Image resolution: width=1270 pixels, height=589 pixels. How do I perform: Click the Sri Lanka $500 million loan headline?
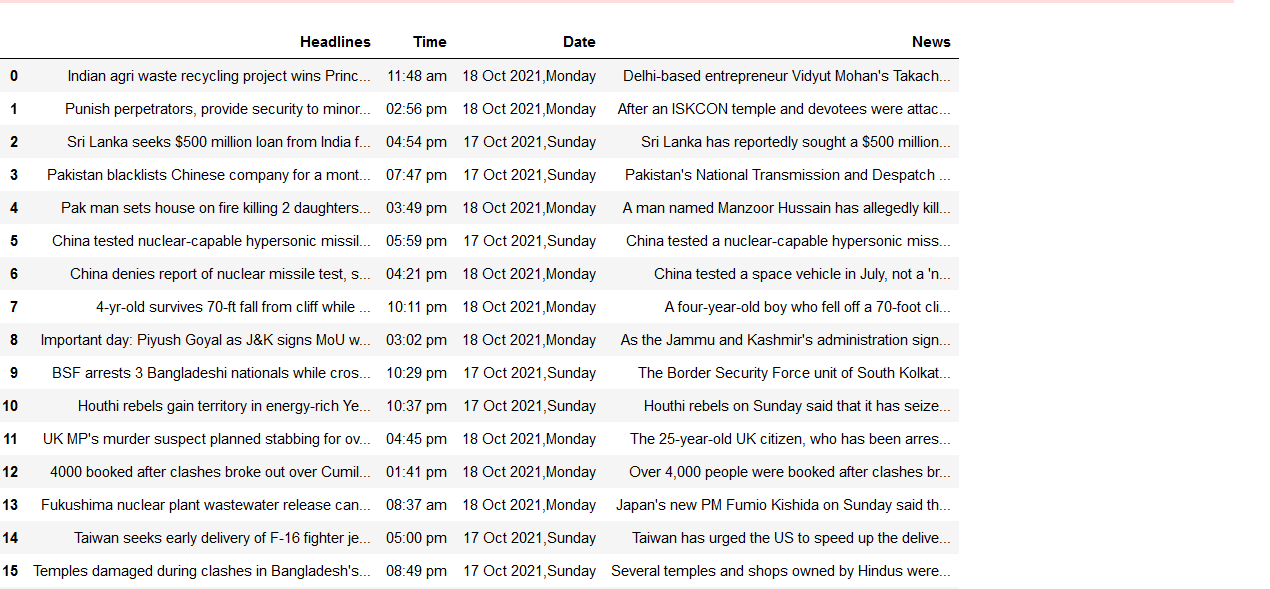pos(219,142)
